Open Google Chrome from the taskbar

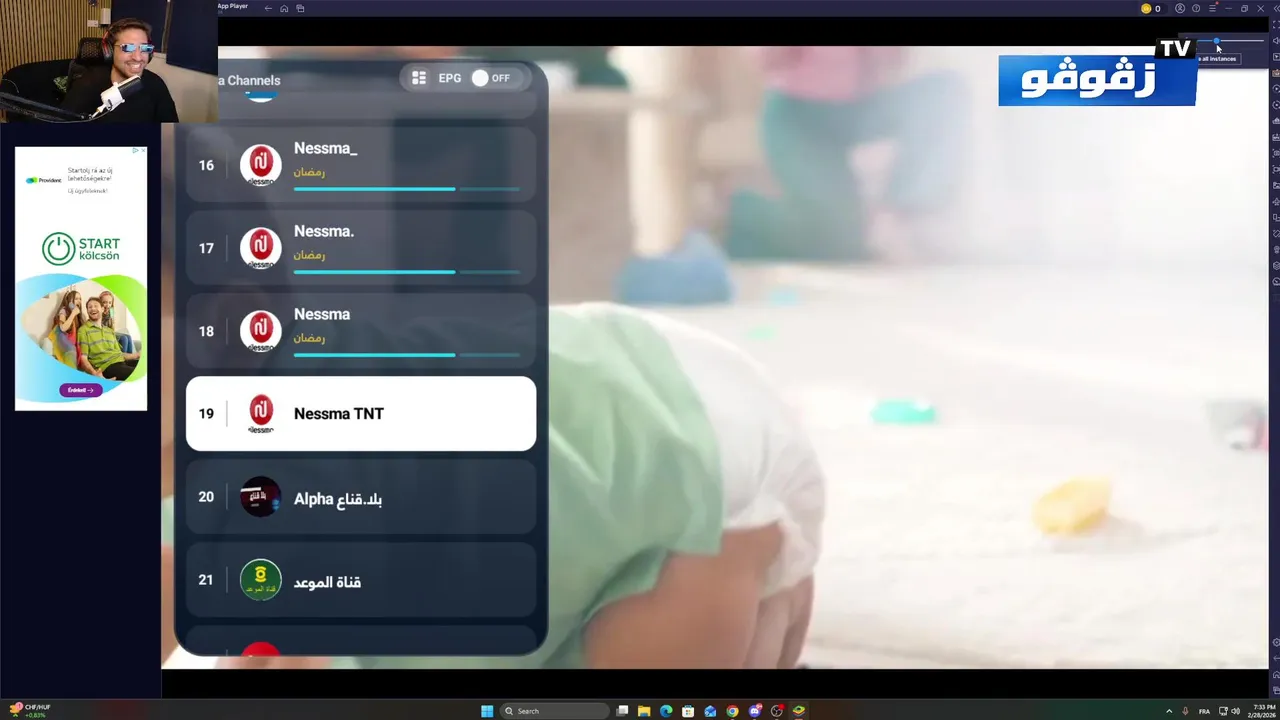[x=732, y=711]
